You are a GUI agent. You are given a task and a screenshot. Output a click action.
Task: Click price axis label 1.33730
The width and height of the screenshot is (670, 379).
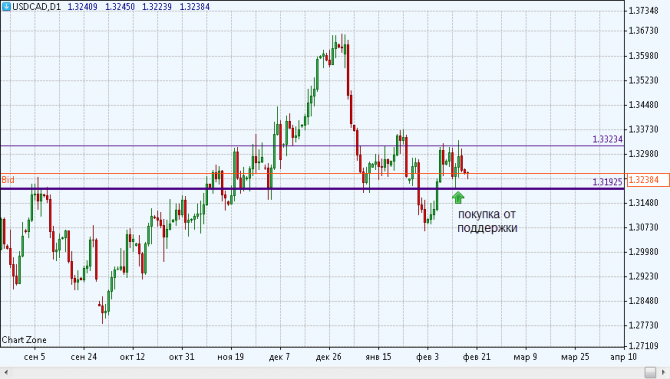[644, 129]
